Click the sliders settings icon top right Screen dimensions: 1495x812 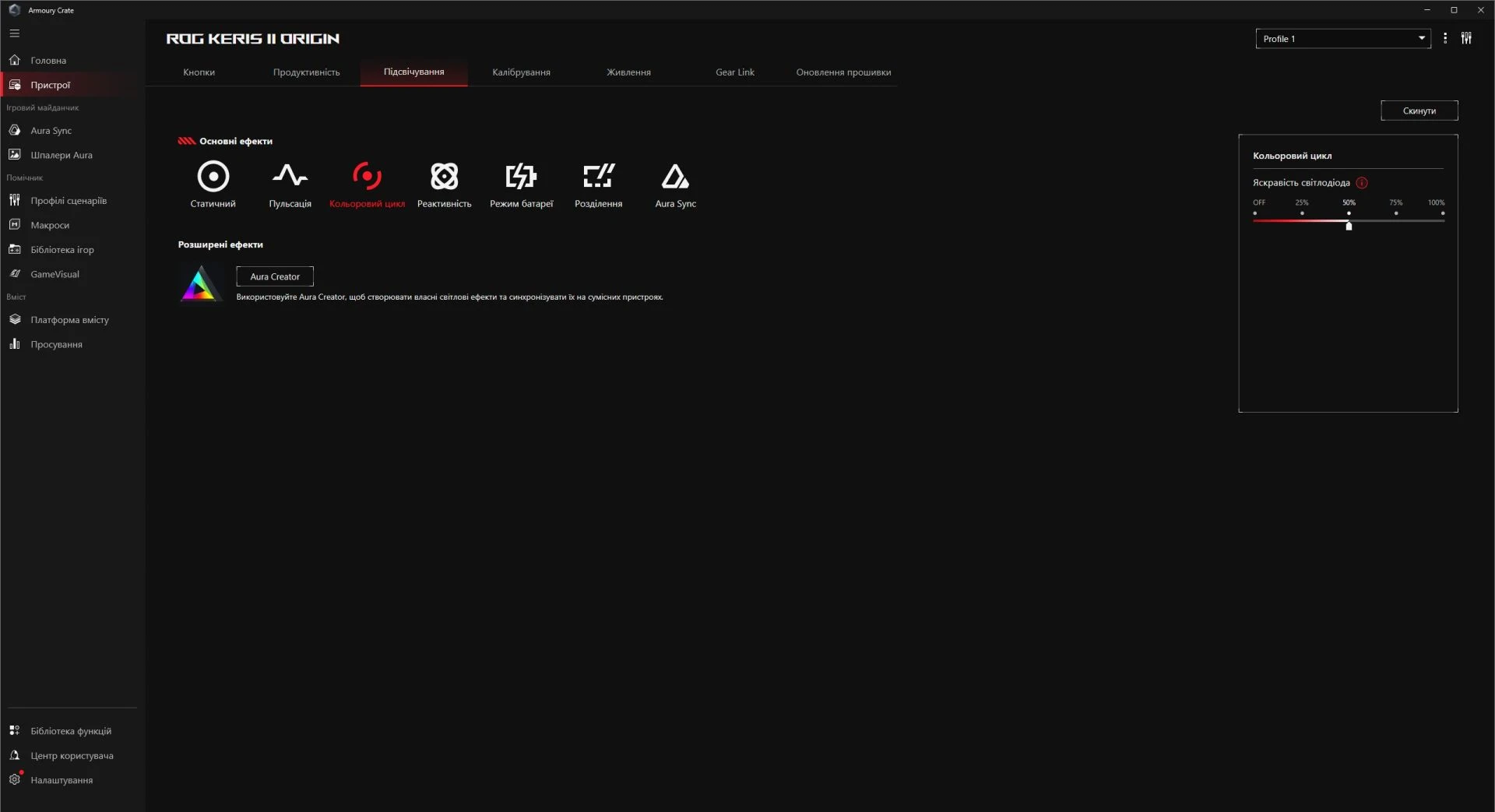(x=1466, y=38)
